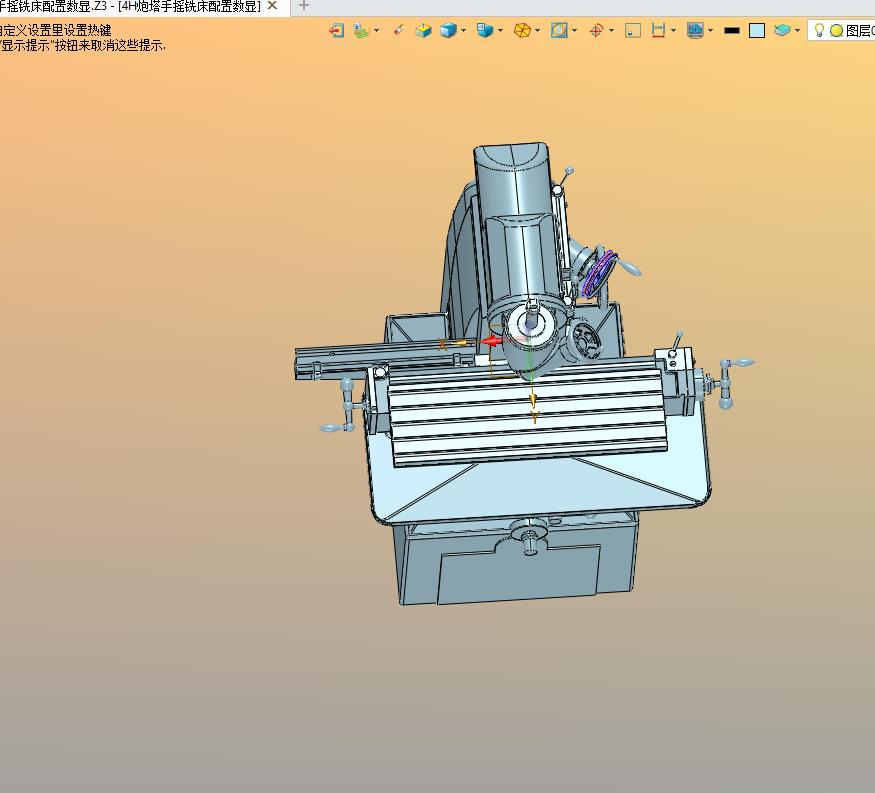Click the purple-highlighted handwheel on the model
875x793 pixels.
(x=599, y=273)
